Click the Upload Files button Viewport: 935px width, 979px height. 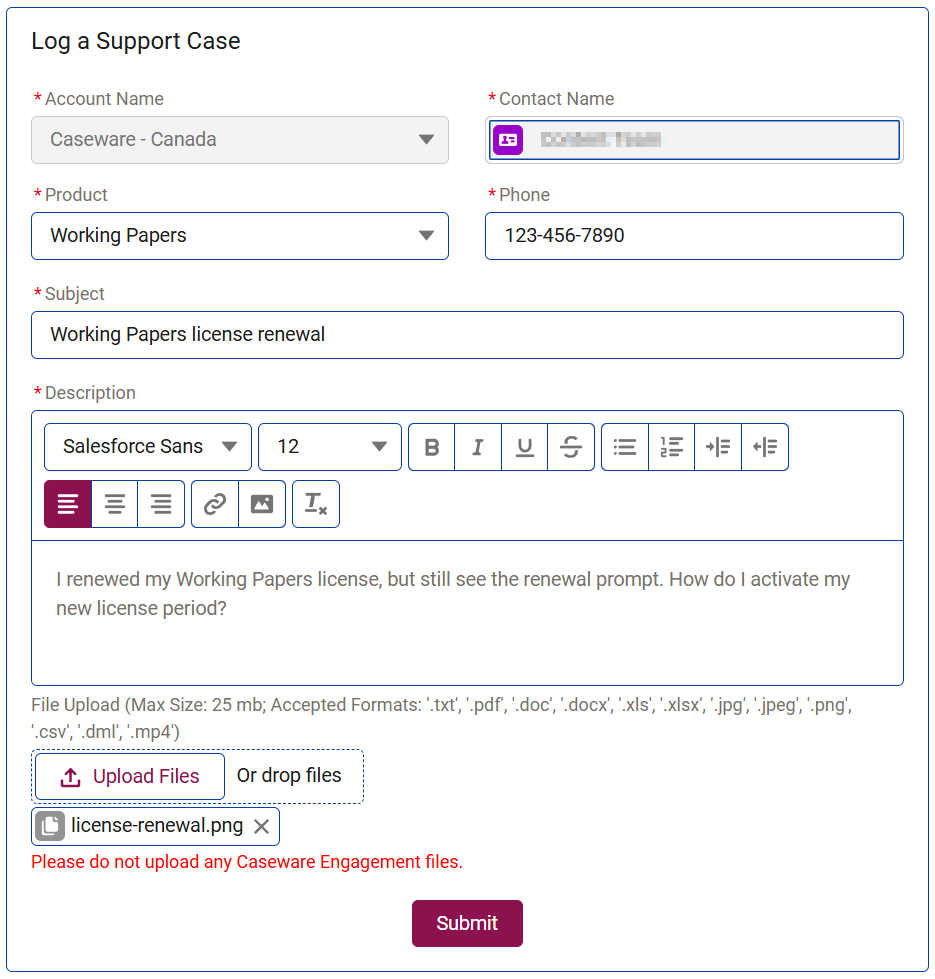[130, 776]
